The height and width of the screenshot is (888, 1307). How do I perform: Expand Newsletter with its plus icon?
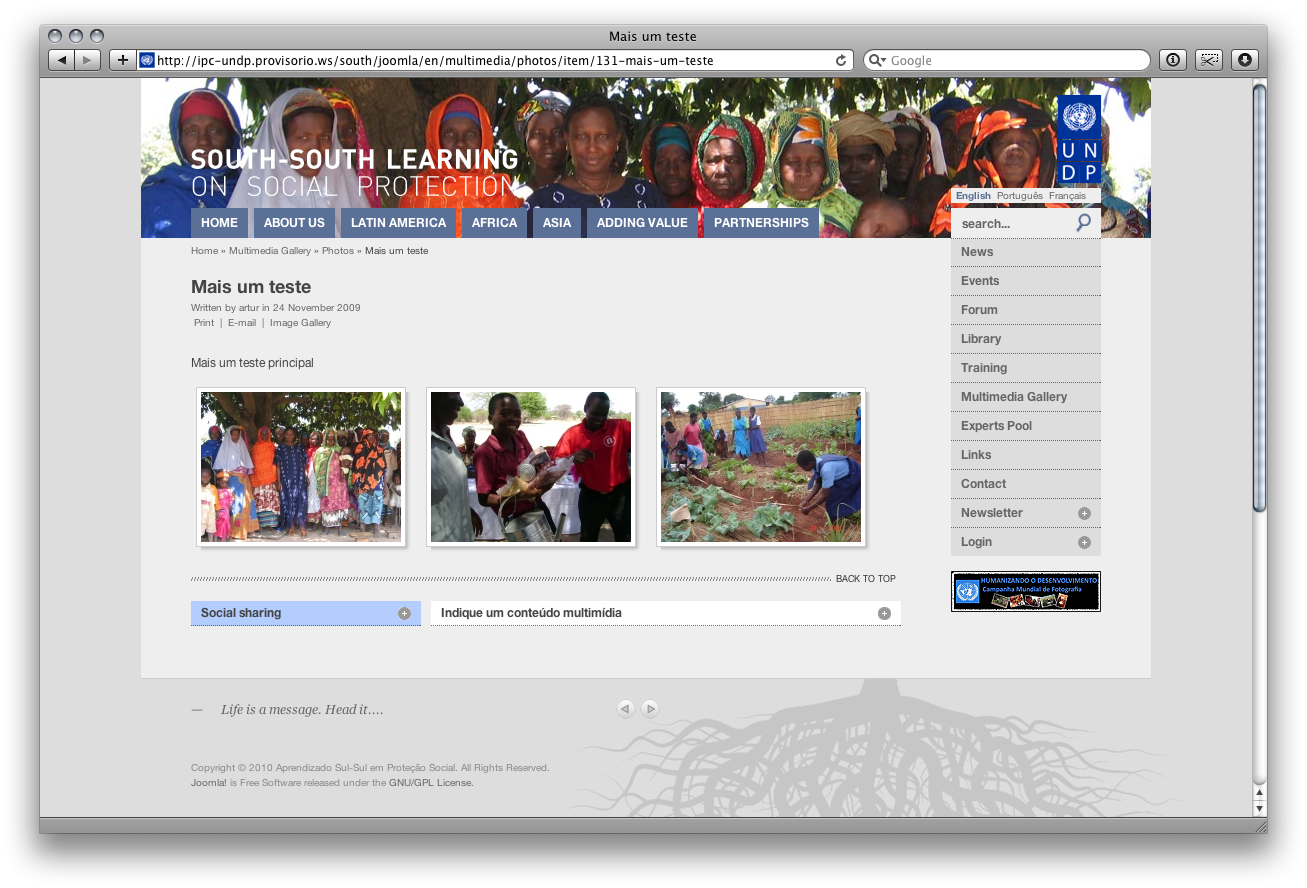[x=1084, y=513]
